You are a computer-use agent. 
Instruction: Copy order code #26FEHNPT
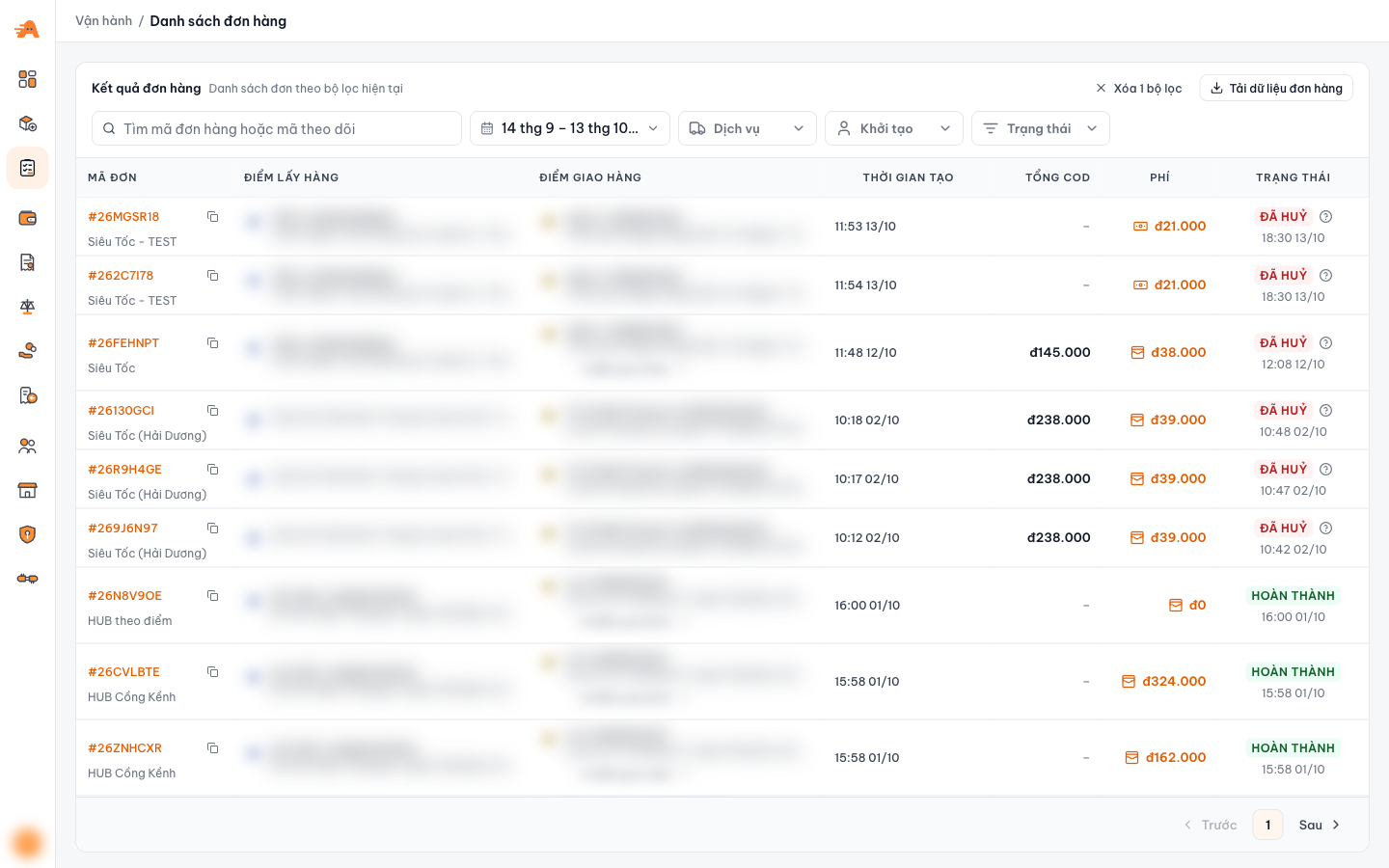tap(212, 343)
